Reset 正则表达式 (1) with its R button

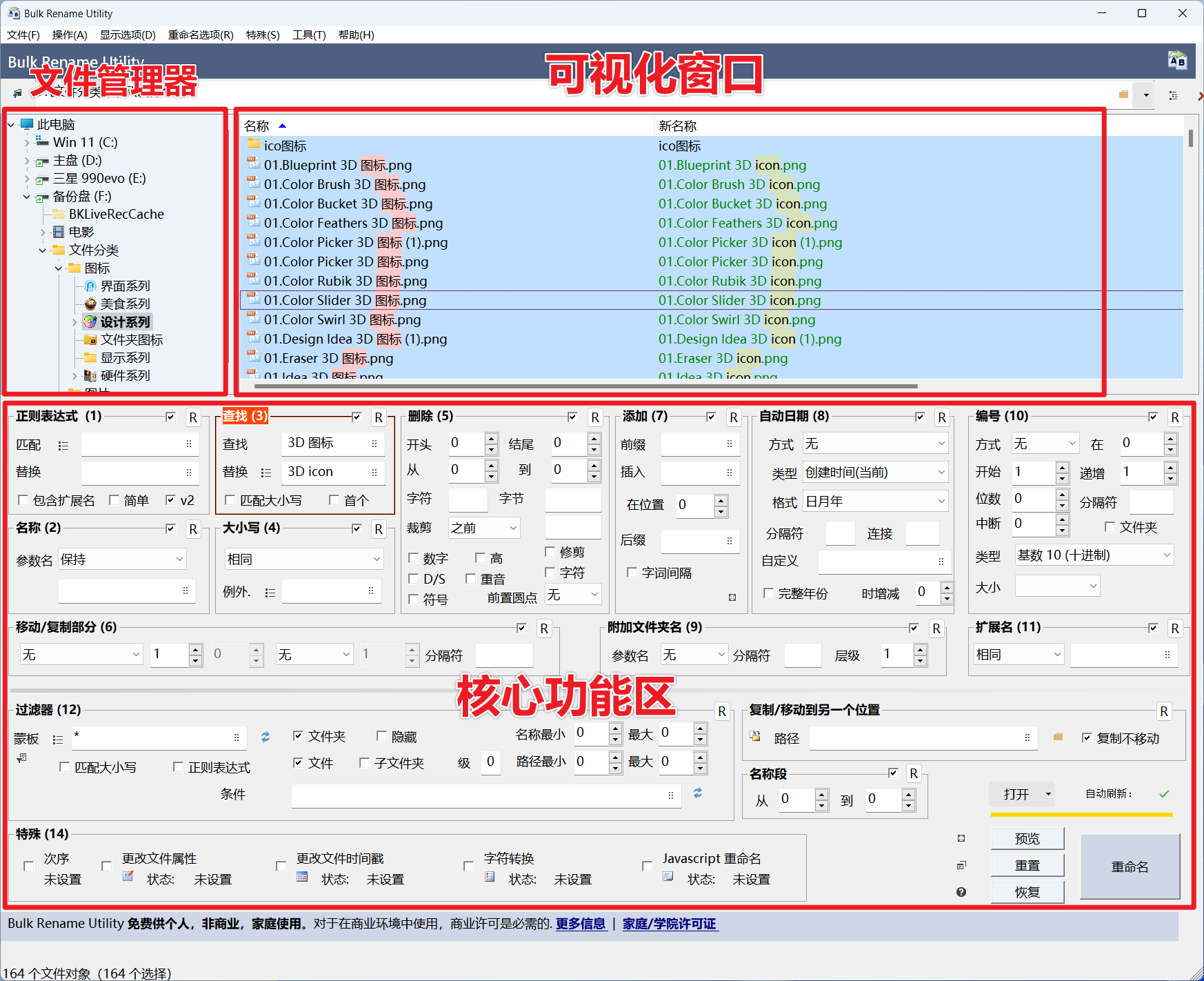click(x=193, y=417)
